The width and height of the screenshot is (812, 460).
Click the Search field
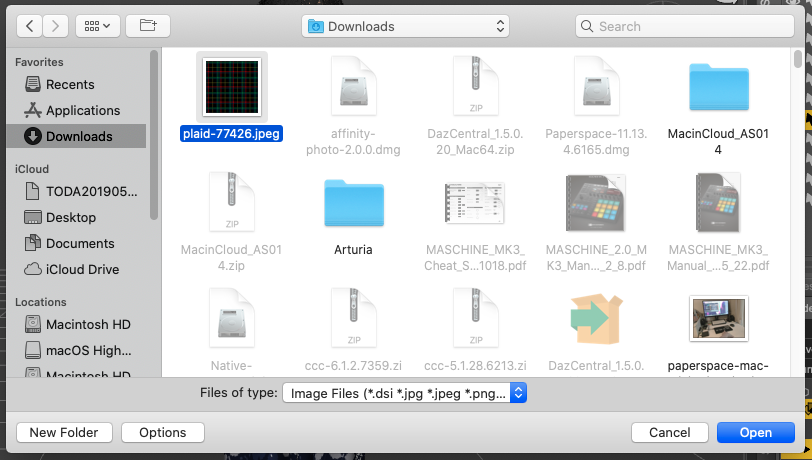pyautogui.click(x=685, y=26)
